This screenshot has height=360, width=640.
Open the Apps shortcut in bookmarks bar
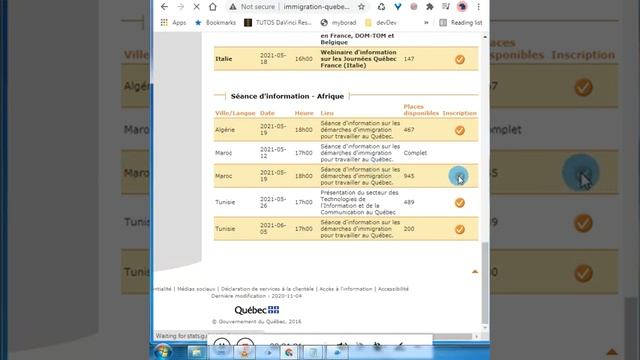pos(173,22)
